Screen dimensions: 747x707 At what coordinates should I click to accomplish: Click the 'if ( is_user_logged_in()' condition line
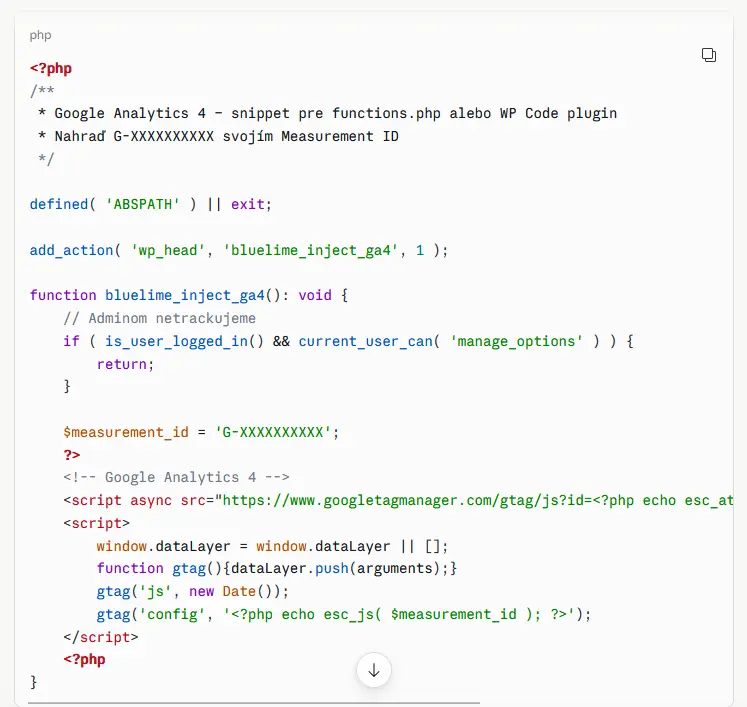[x=348, y=341]
